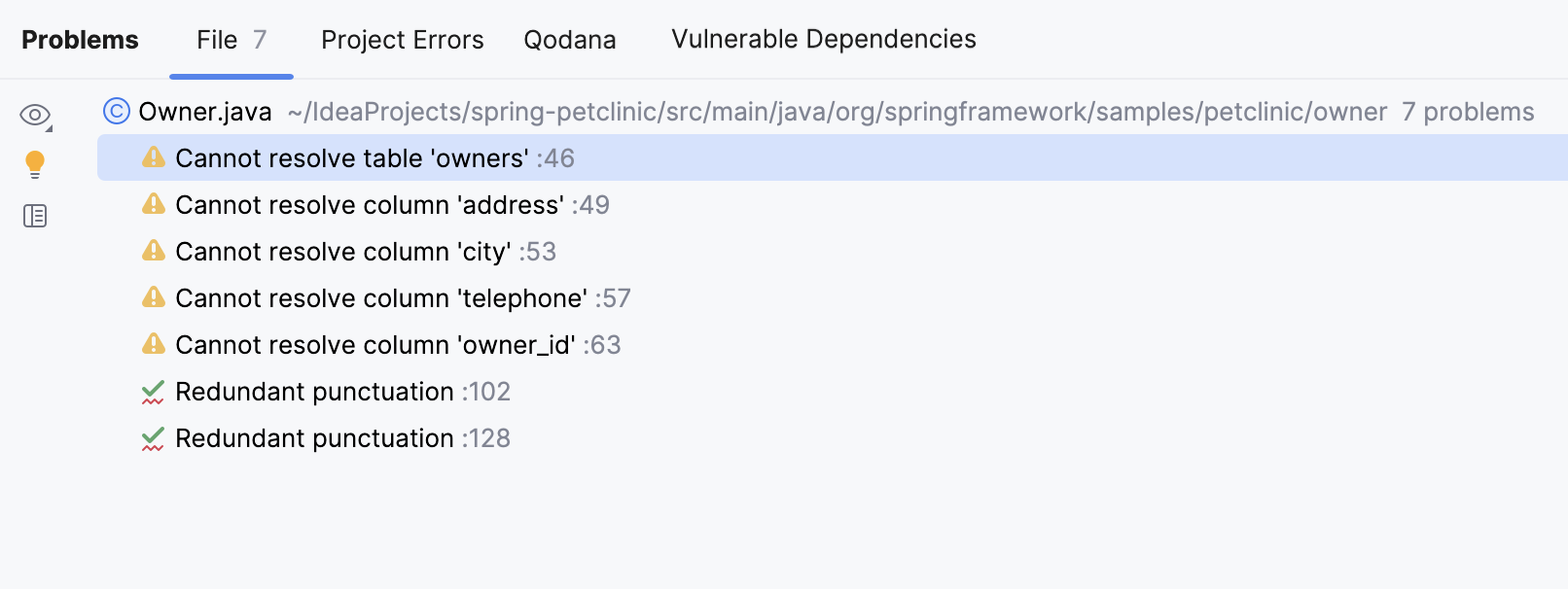The height and width of the screenshot is (589, 1568).
Task: Select the Vulnerable Dependencies tab
Action: [822, 40]
